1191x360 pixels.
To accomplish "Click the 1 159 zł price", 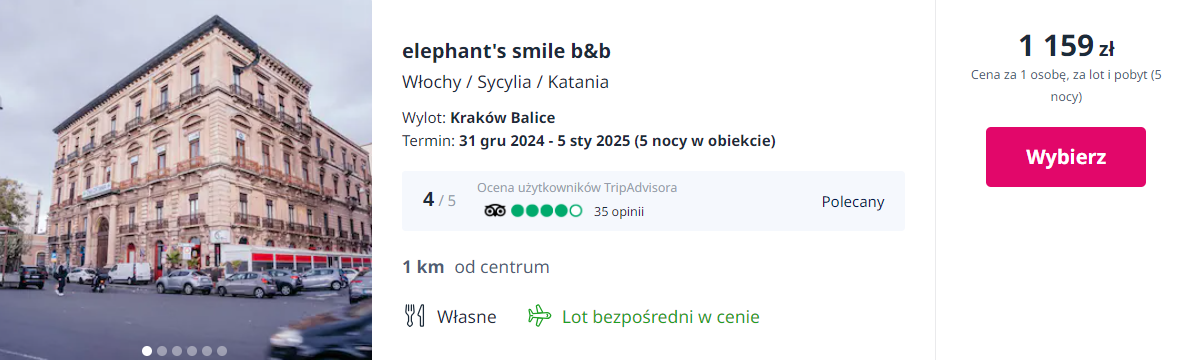I will [x=1066, y=46].
